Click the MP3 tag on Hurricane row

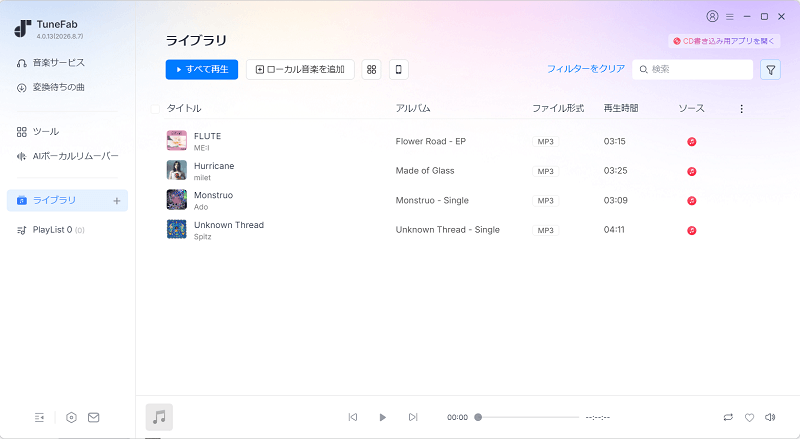(545, 172)
